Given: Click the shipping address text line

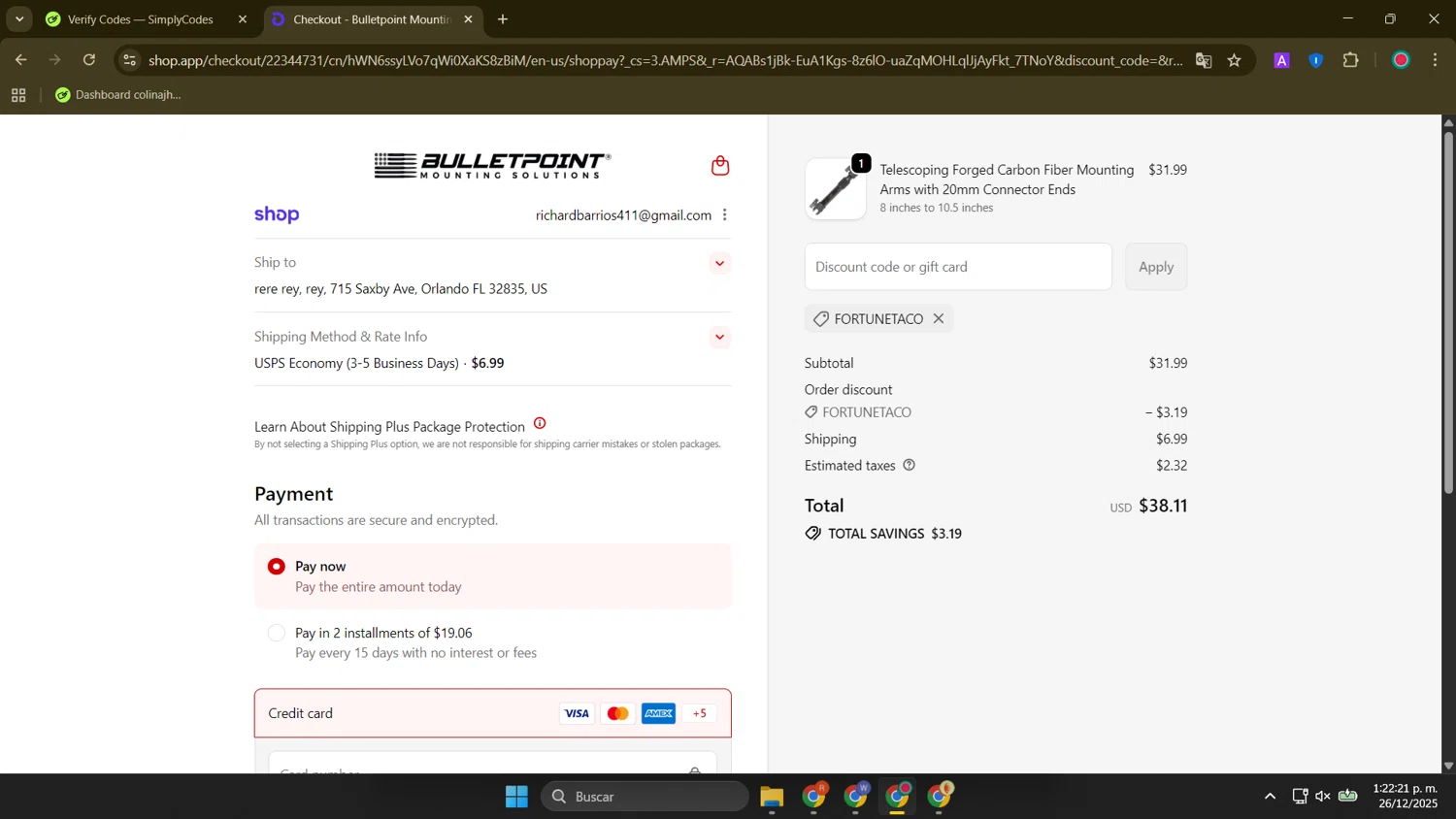Looking at the screenshot, I should tap(401, 289).
